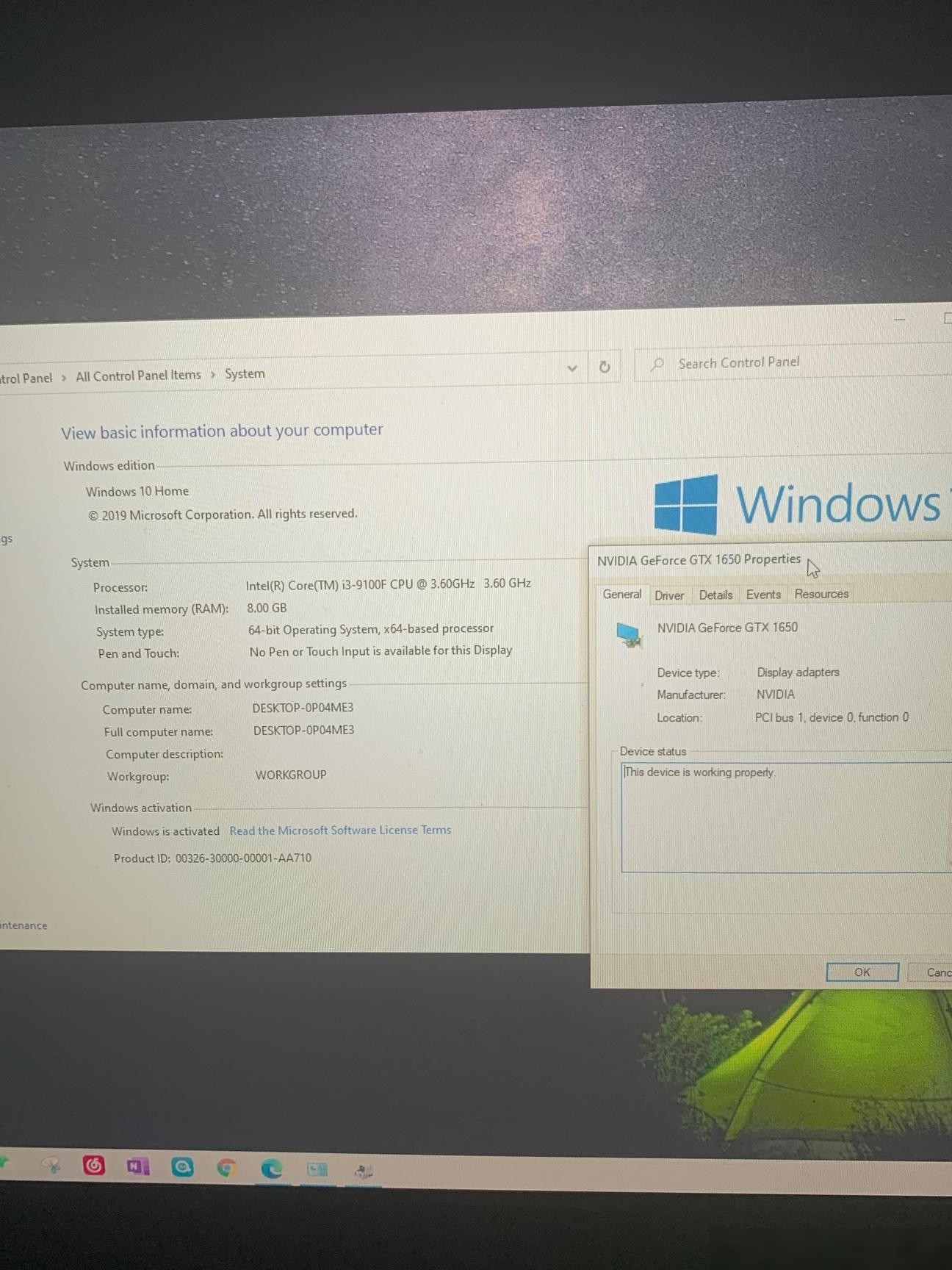Select the 'Product ID: 00326-30000-00001-AA710' text

(212, 858)
